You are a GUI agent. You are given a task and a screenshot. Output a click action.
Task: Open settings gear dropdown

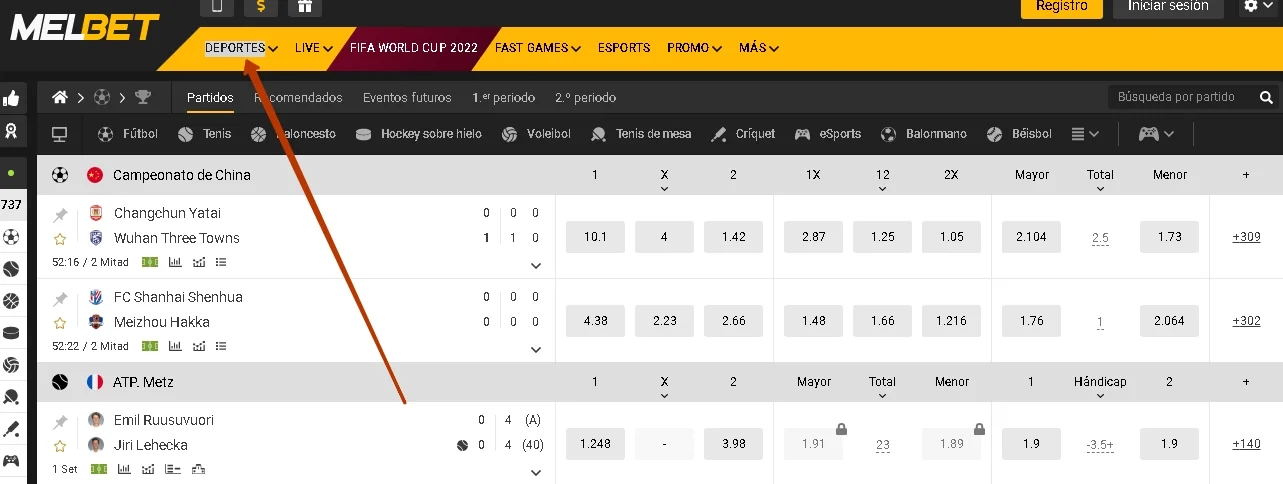(1258, 6)
